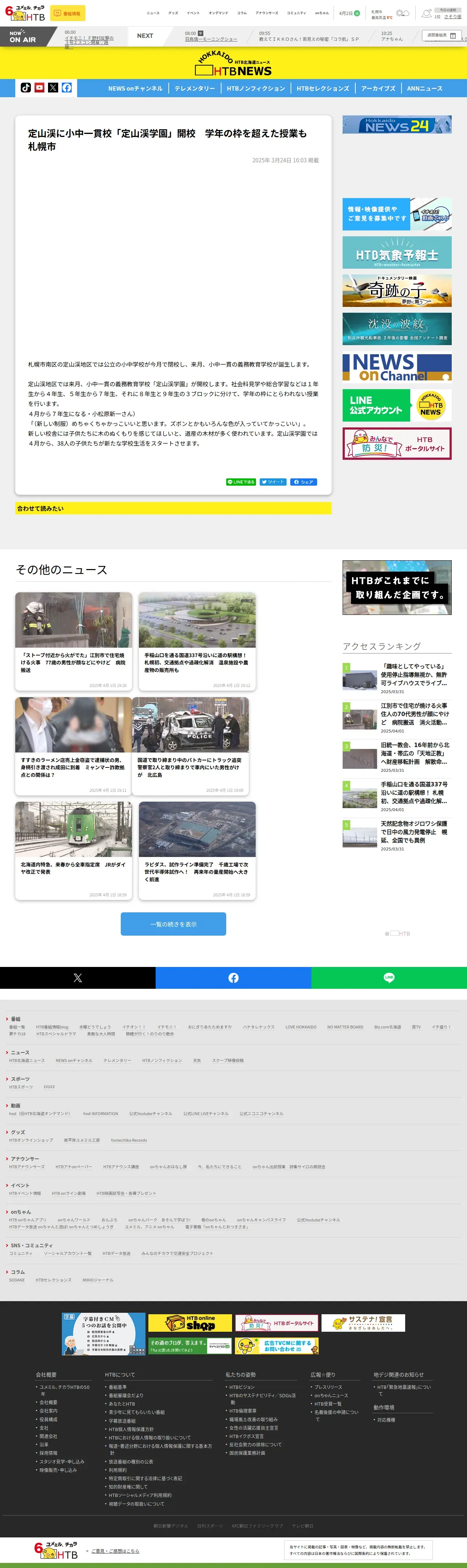
Task: Open the onちゃん item in the top menu
Action: pyautogui.click(x=322, y=13)
